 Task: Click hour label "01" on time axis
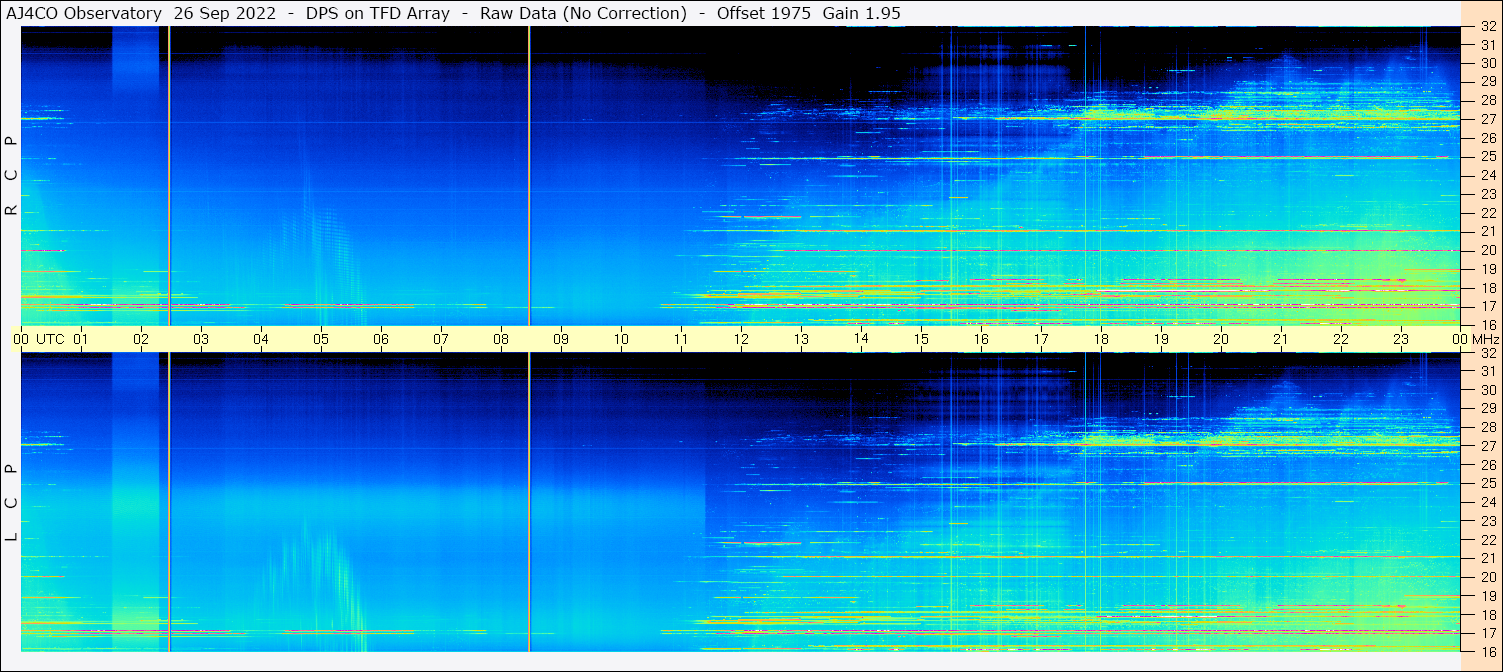point(81,339)
